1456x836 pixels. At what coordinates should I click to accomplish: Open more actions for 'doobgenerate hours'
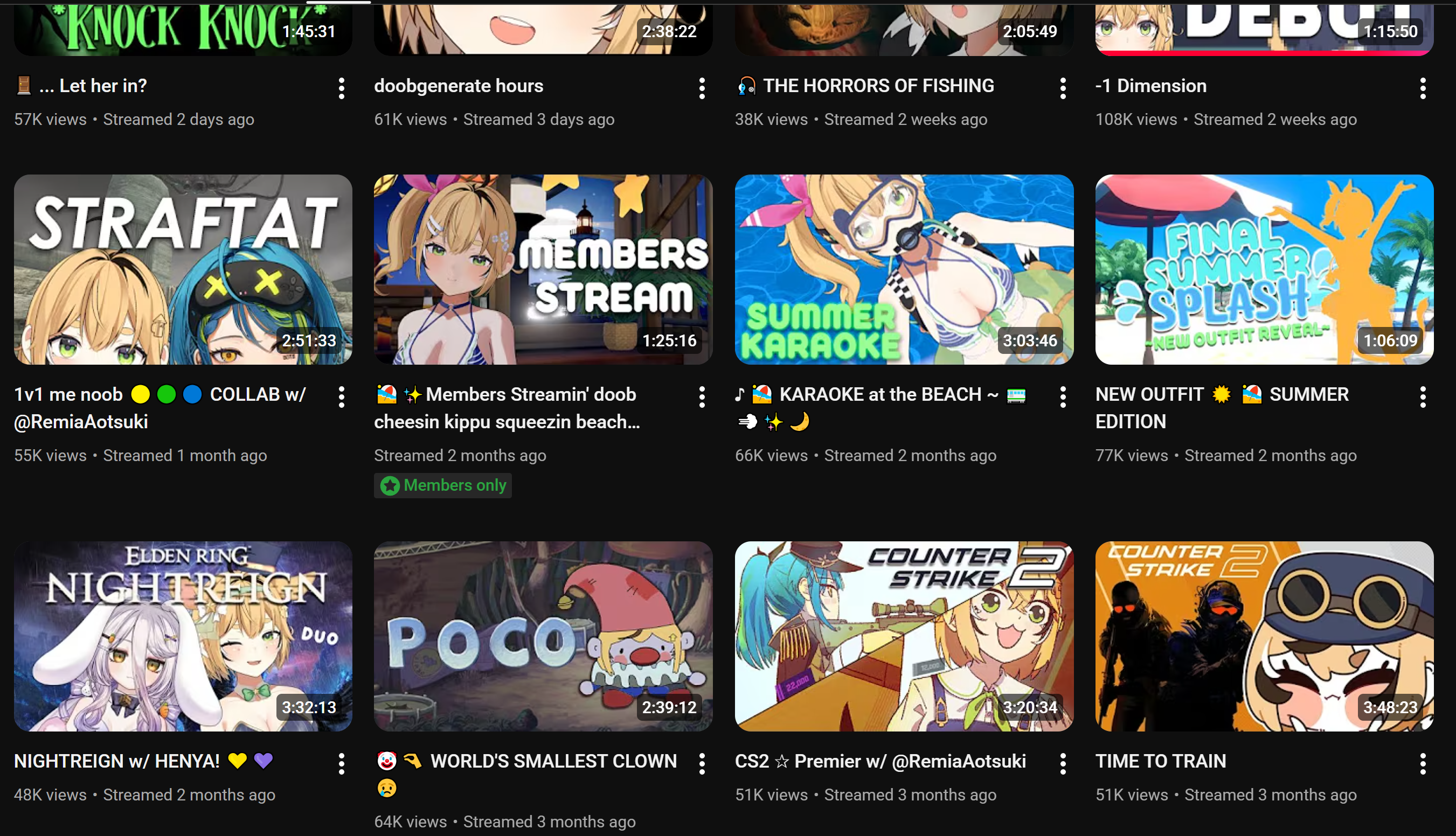(702, 88)
